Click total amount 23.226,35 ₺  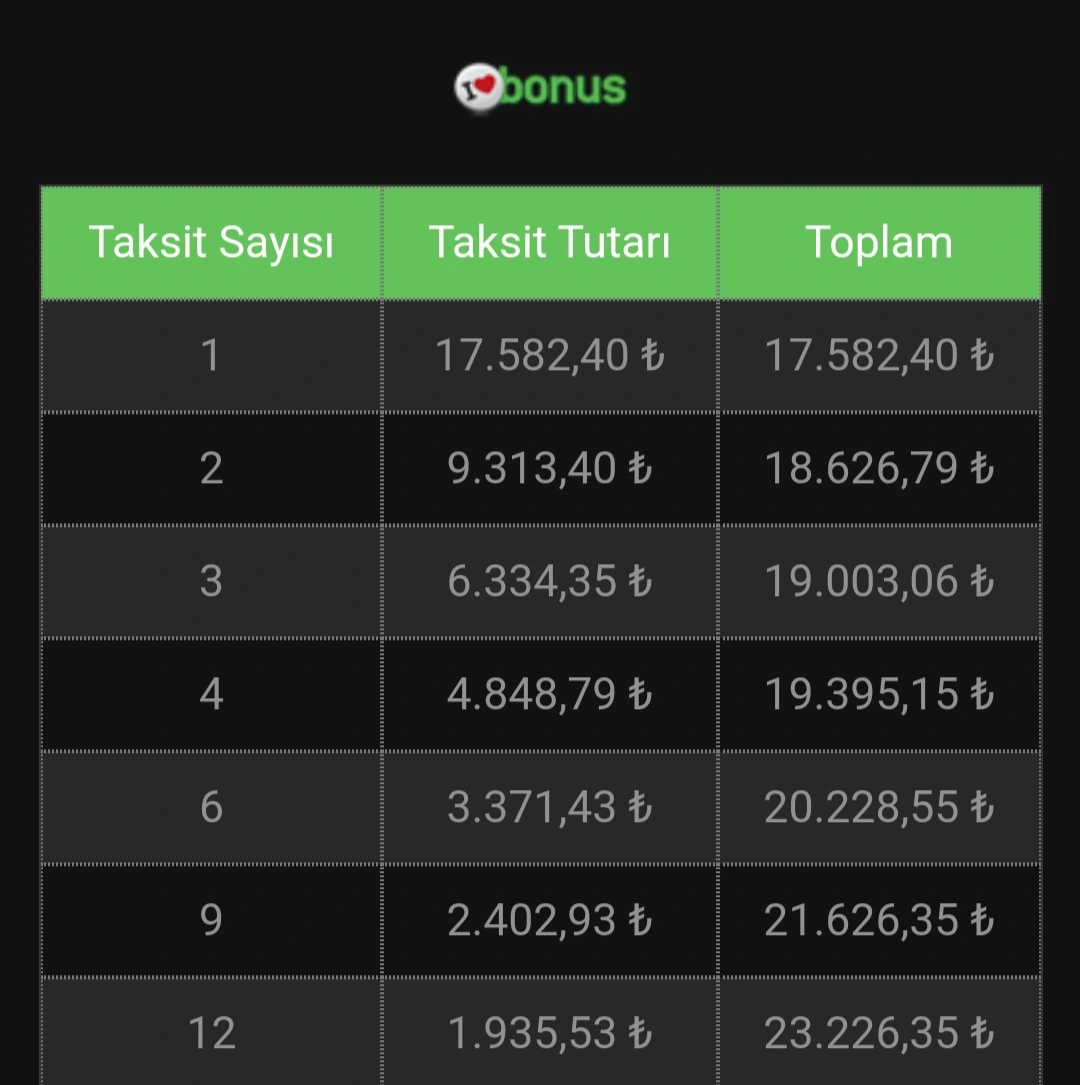click(x=879, y=1032)
